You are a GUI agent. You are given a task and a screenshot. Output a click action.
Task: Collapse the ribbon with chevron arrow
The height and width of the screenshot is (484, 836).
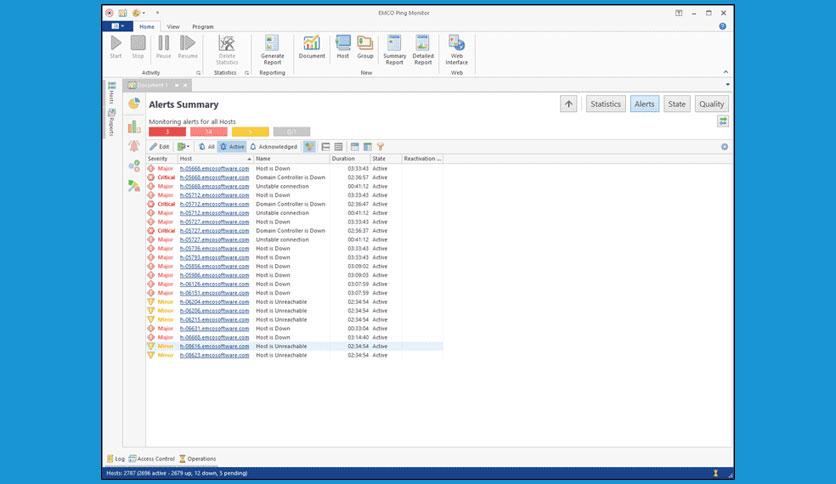pyautogui.click(x=726, y=72)
